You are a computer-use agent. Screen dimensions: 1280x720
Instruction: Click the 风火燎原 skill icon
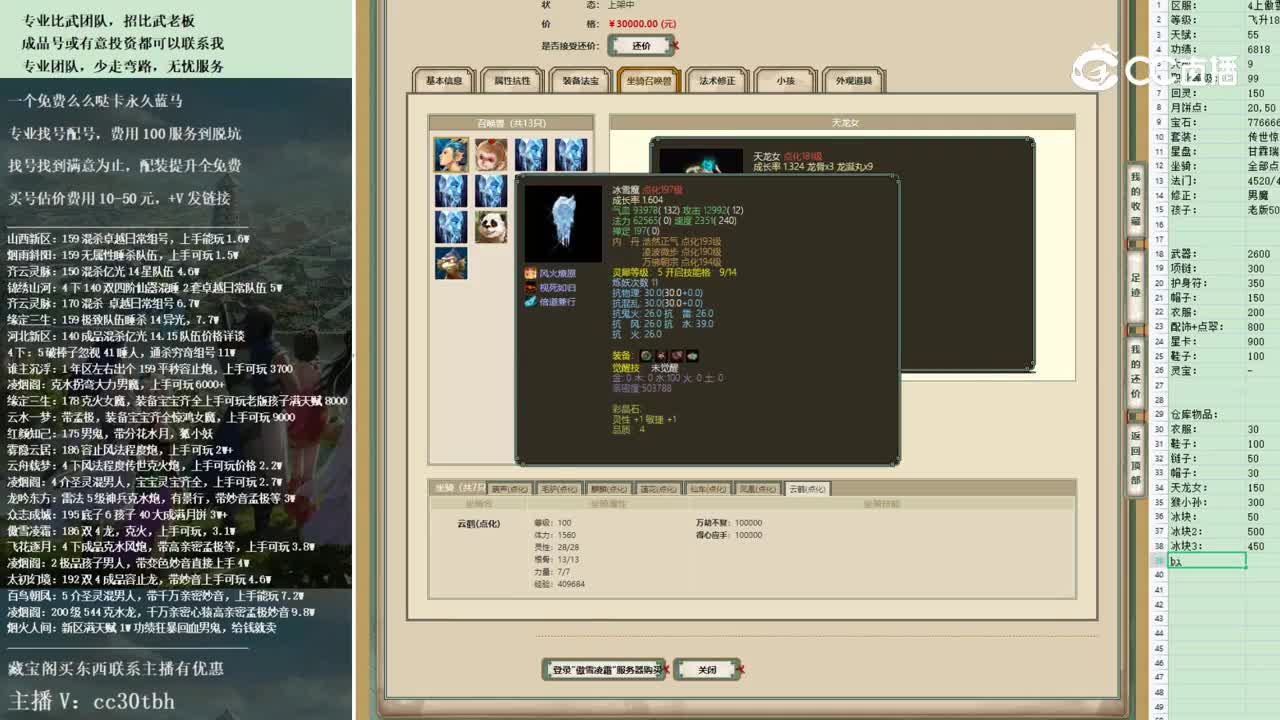[x=531, y=273]
